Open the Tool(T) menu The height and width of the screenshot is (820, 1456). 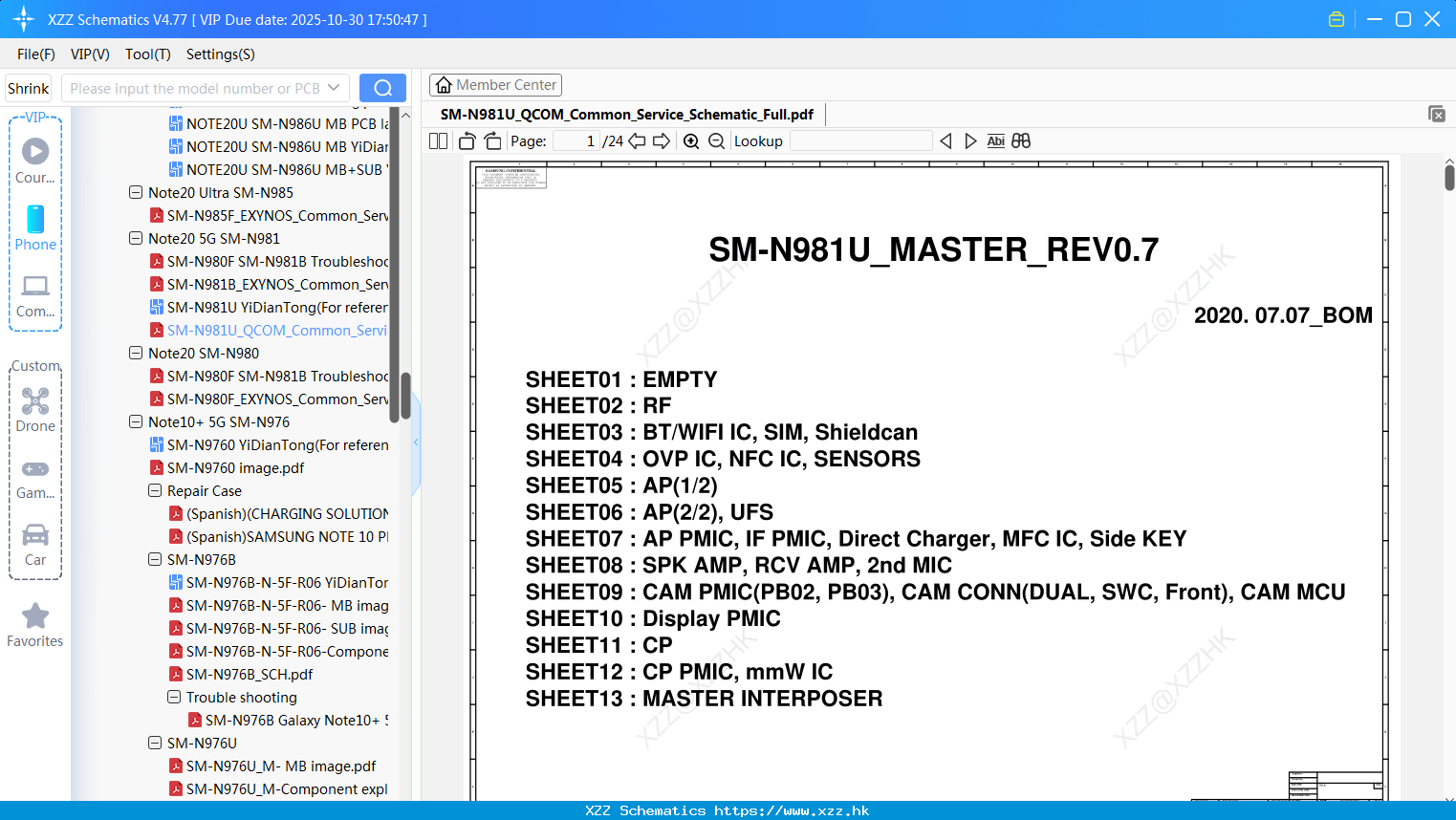click(148, 54)
